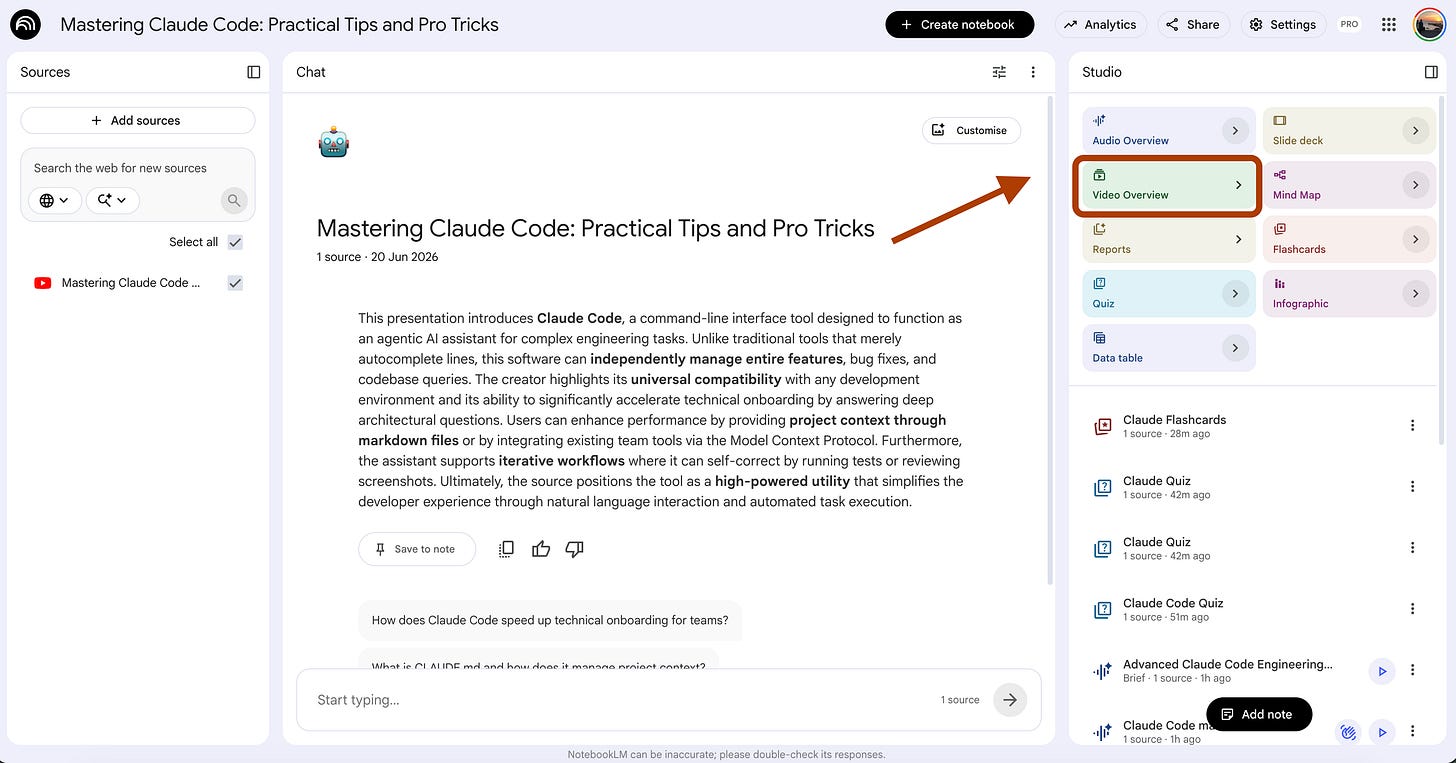1456x763 pixels.
Task: Expand Quiz customisation chevron
Action: pyautogui.click(x=1235, y=293)
